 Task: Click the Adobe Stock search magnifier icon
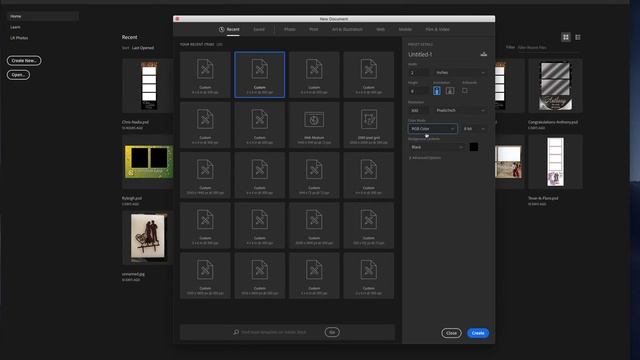coord(236,332)
